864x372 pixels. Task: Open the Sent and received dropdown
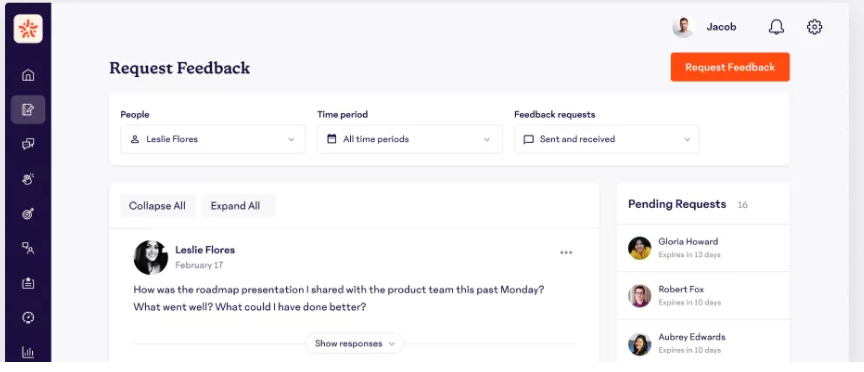click(x=607, y=139)
